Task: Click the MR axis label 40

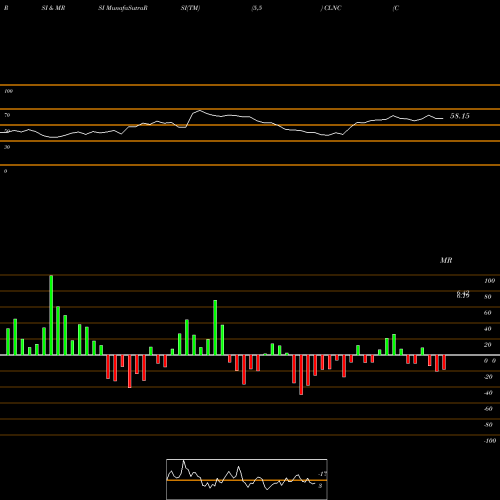Action: pyautogui.click(x=488, y=329)
